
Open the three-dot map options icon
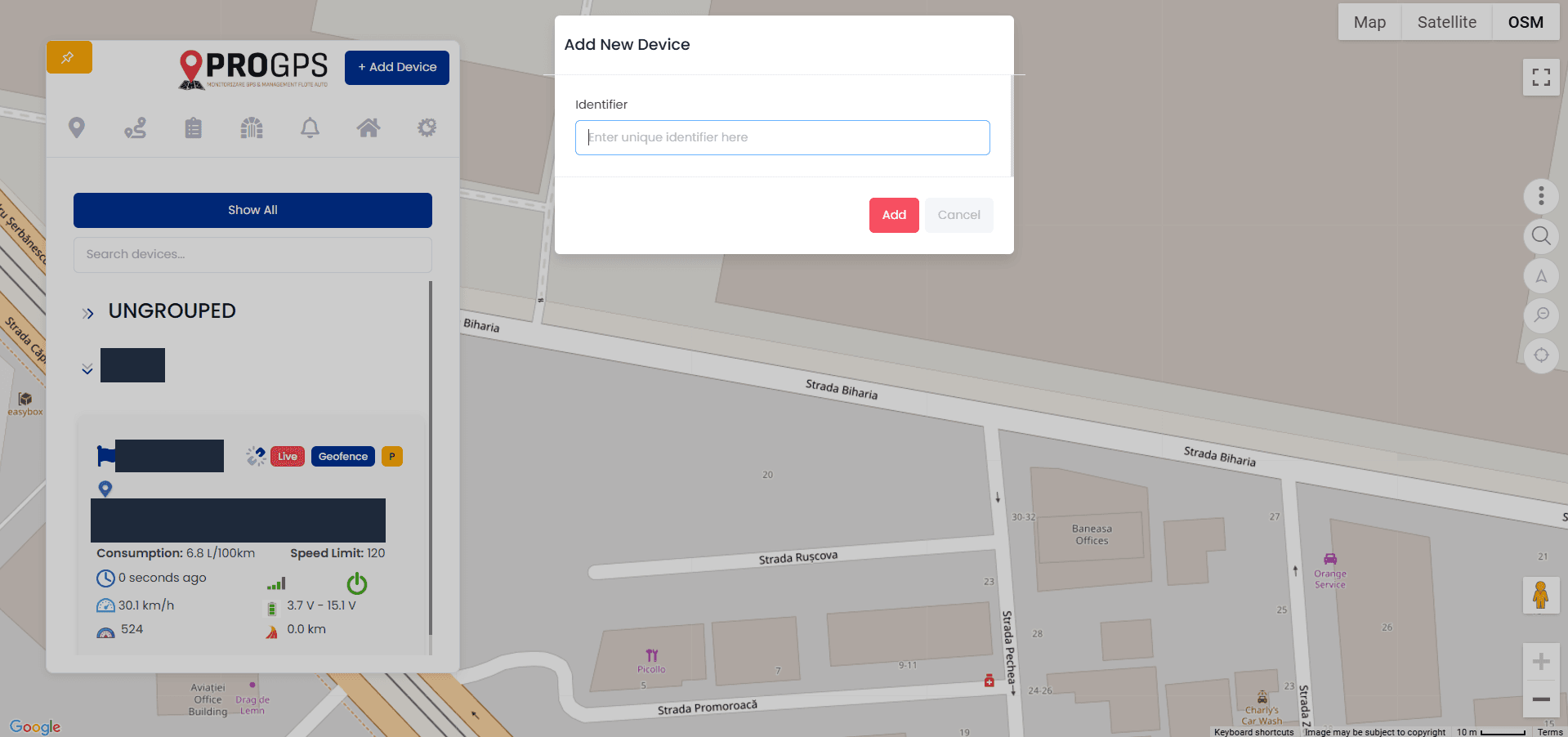1541,196
